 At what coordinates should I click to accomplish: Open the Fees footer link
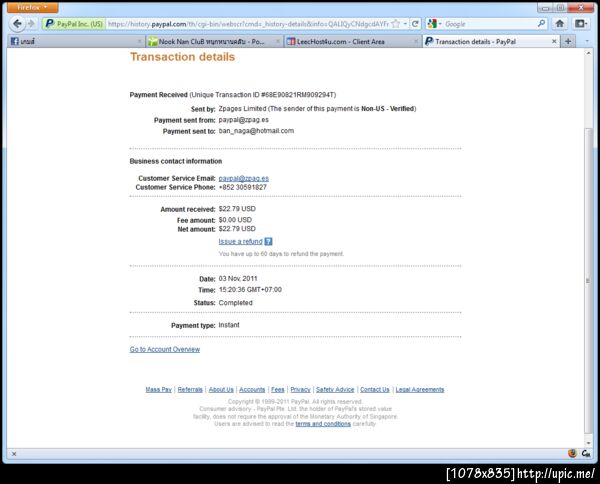pos(278,389)
